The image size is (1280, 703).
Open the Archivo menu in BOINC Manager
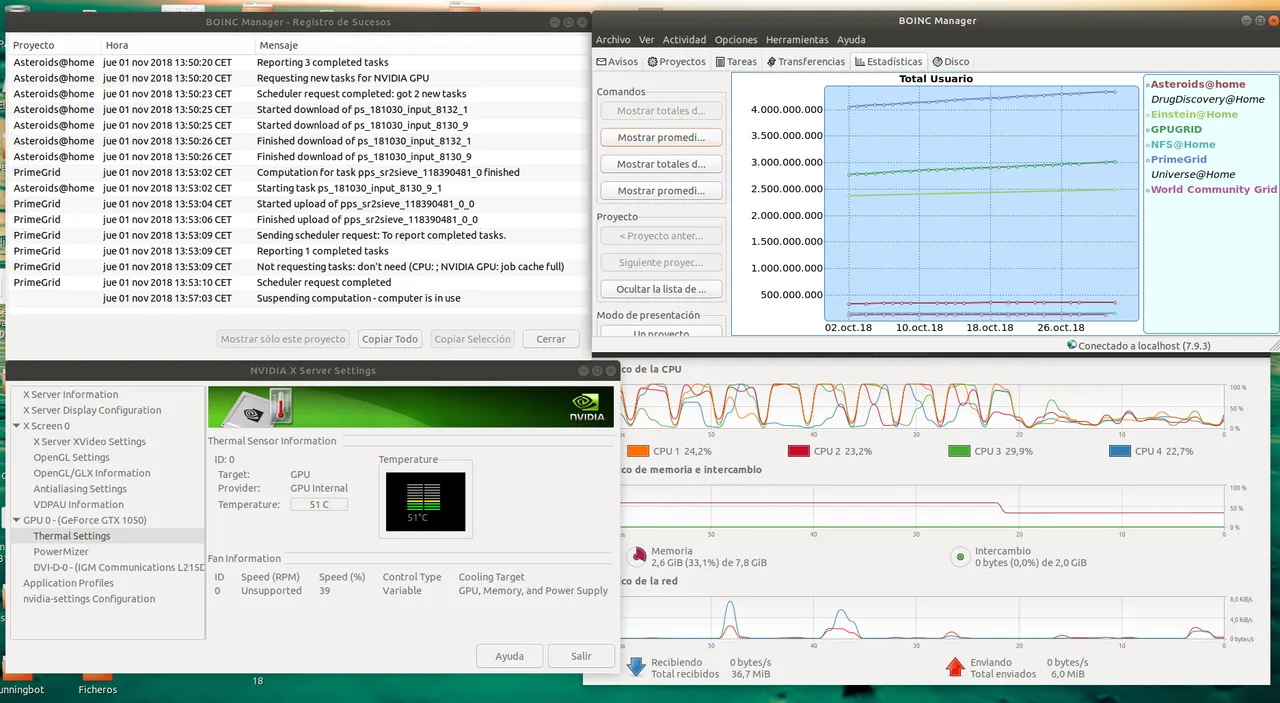(613, 40)
